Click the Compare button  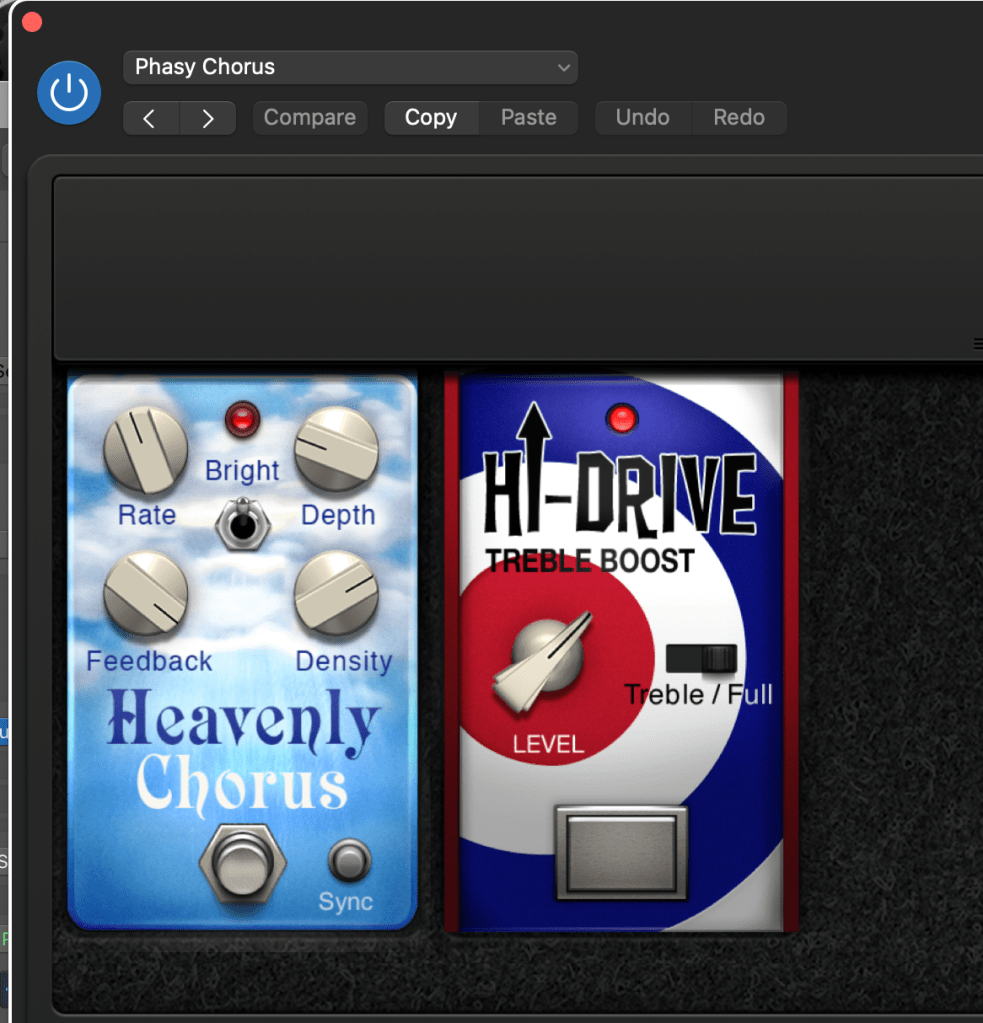[309, 118]
